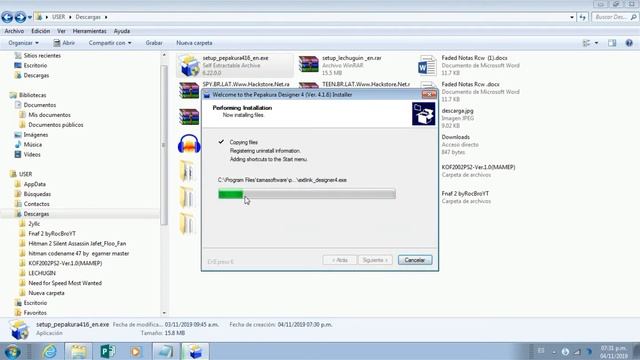
Task: Open File Explorer taskbar icon
Action: tap(79, 351)
